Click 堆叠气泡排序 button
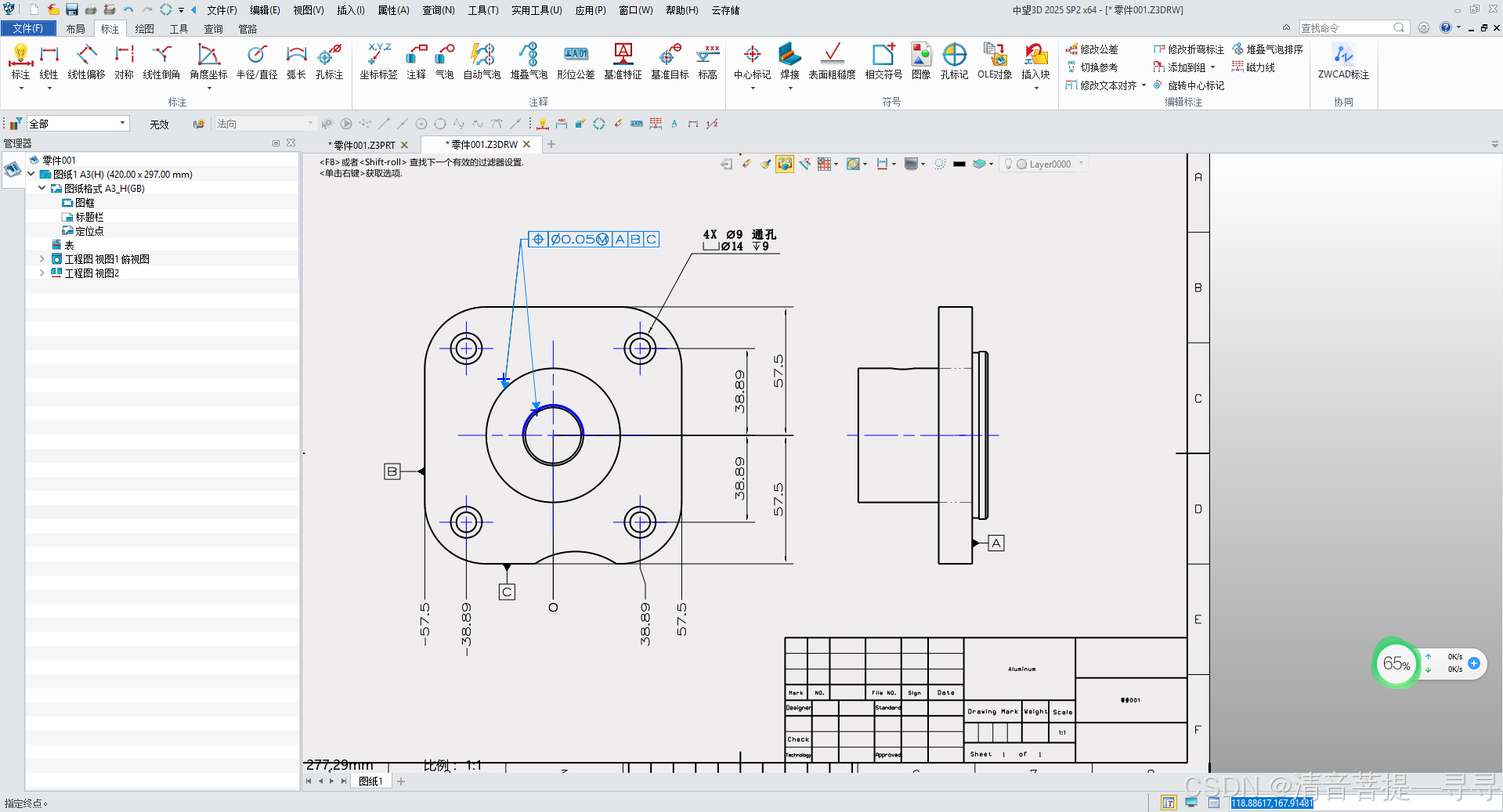The width and height of the screenshot is (1503, 812). [1267, 49]
